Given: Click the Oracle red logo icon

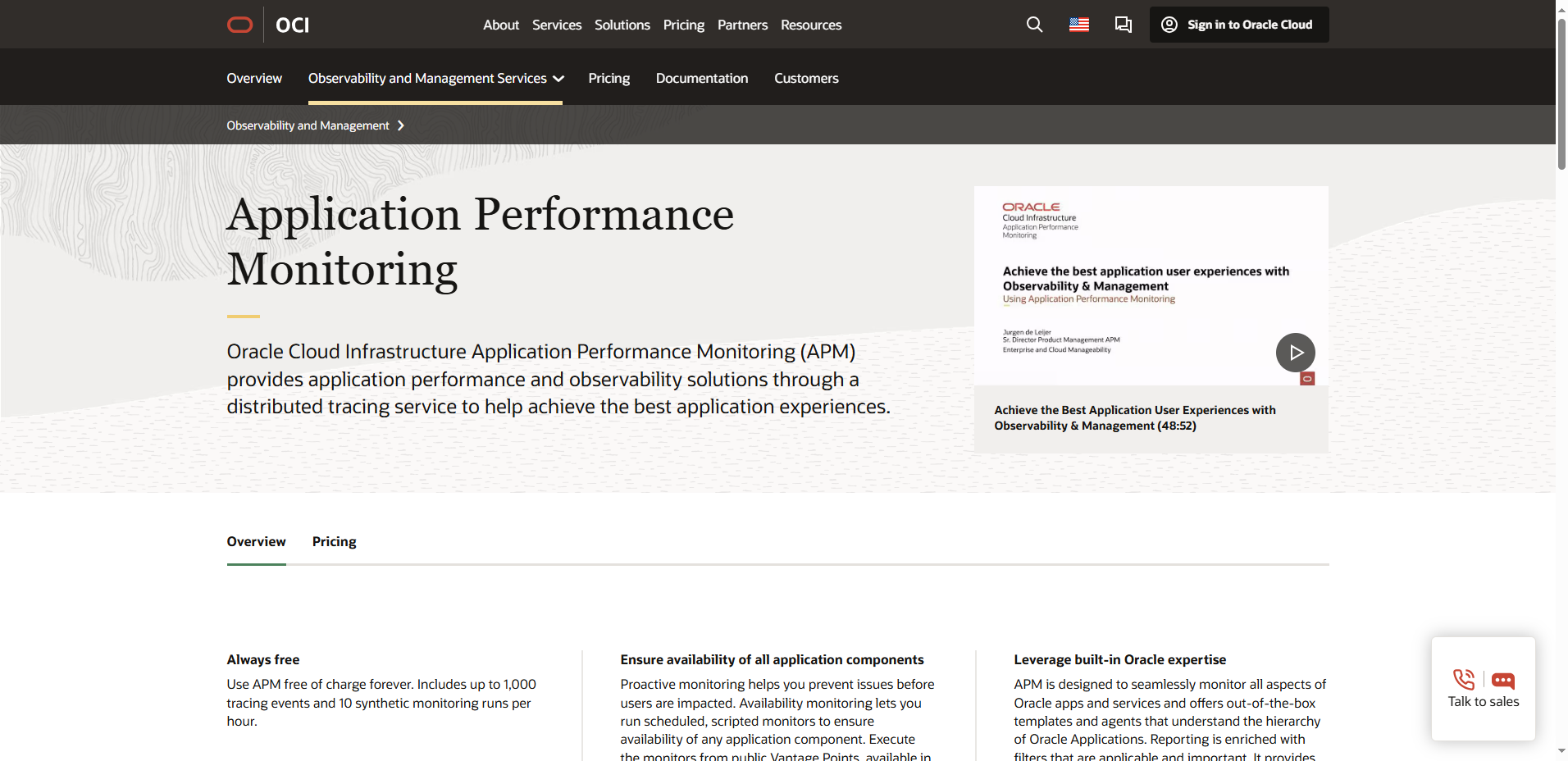Looking at the screenshot, I should pos(239,25).
